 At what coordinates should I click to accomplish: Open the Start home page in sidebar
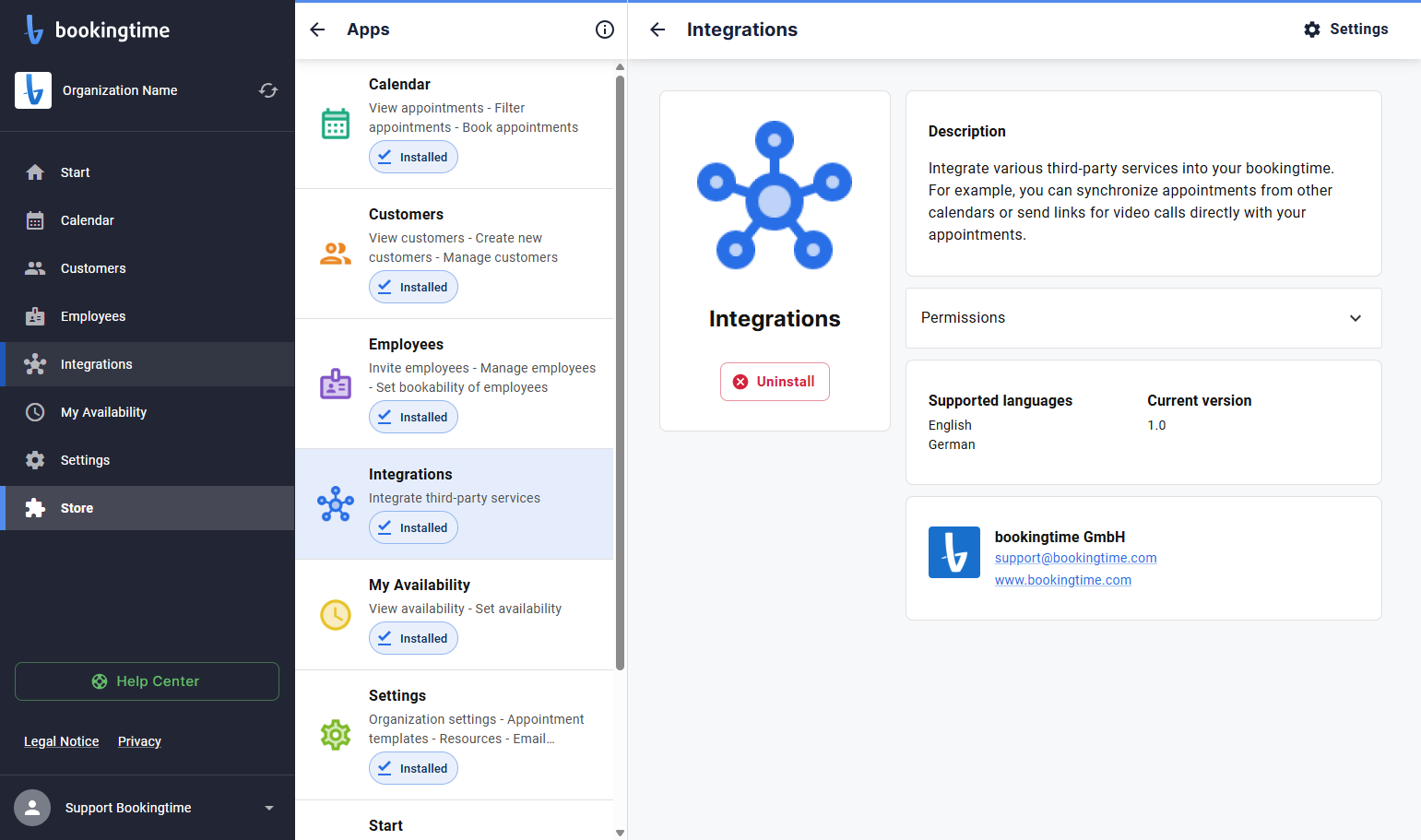pyautogui.click(x=148, y=172)
